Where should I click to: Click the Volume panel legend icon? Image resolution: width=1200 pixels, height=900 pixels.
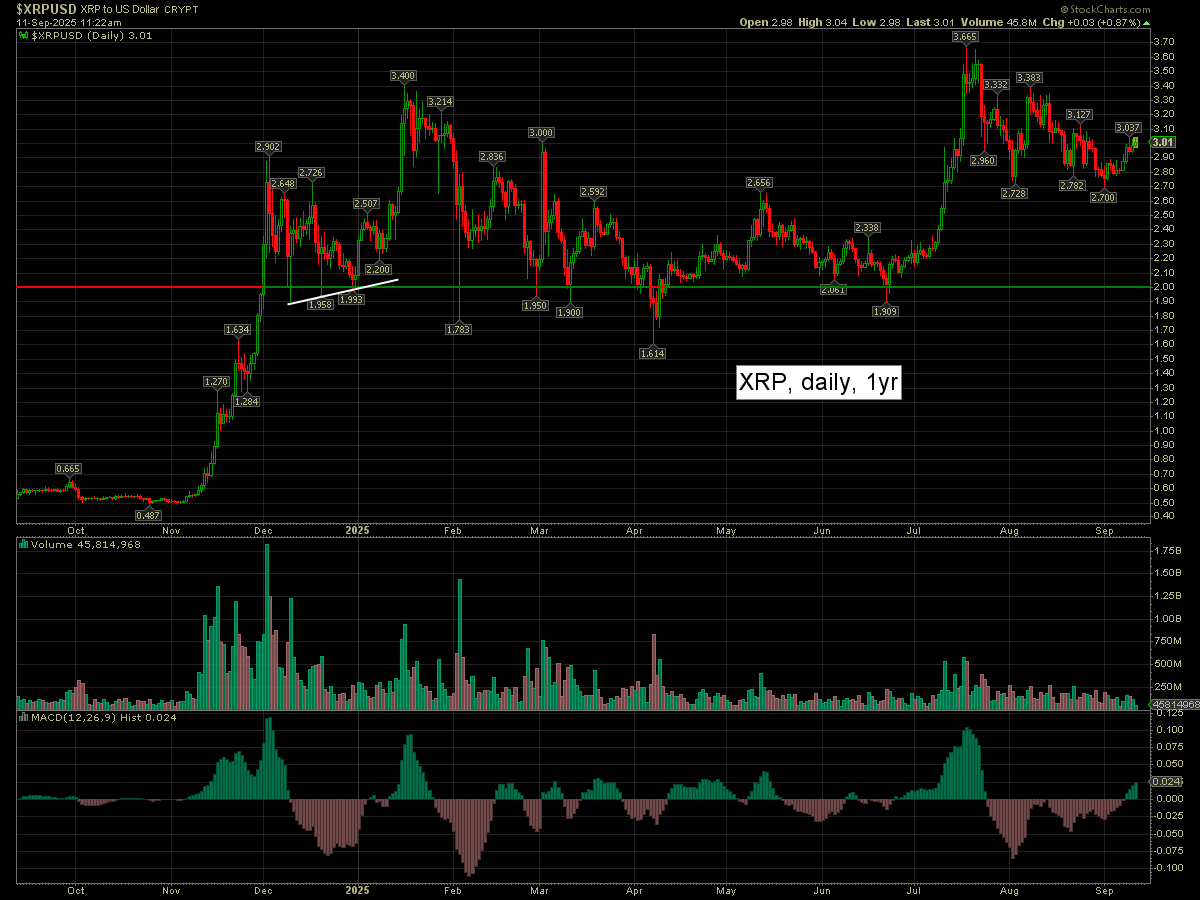25,545
